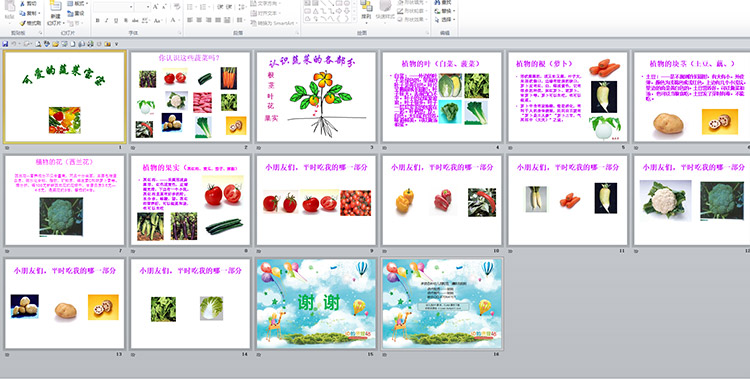This screenshot has height=379, width=750.
Task: Open the Change Case (Aa) dropdown
Action: tap(158, 20)
